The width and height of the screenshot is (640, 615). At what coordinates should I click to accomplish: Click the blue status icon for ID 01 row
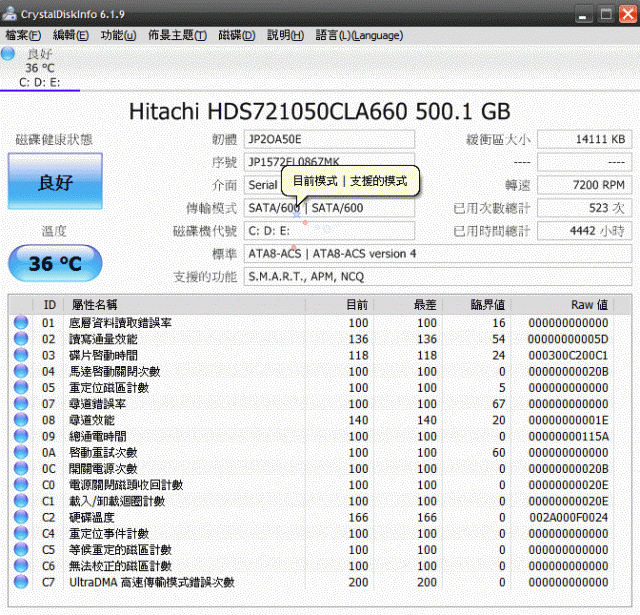pyautogui.click(x=21, y=323)
